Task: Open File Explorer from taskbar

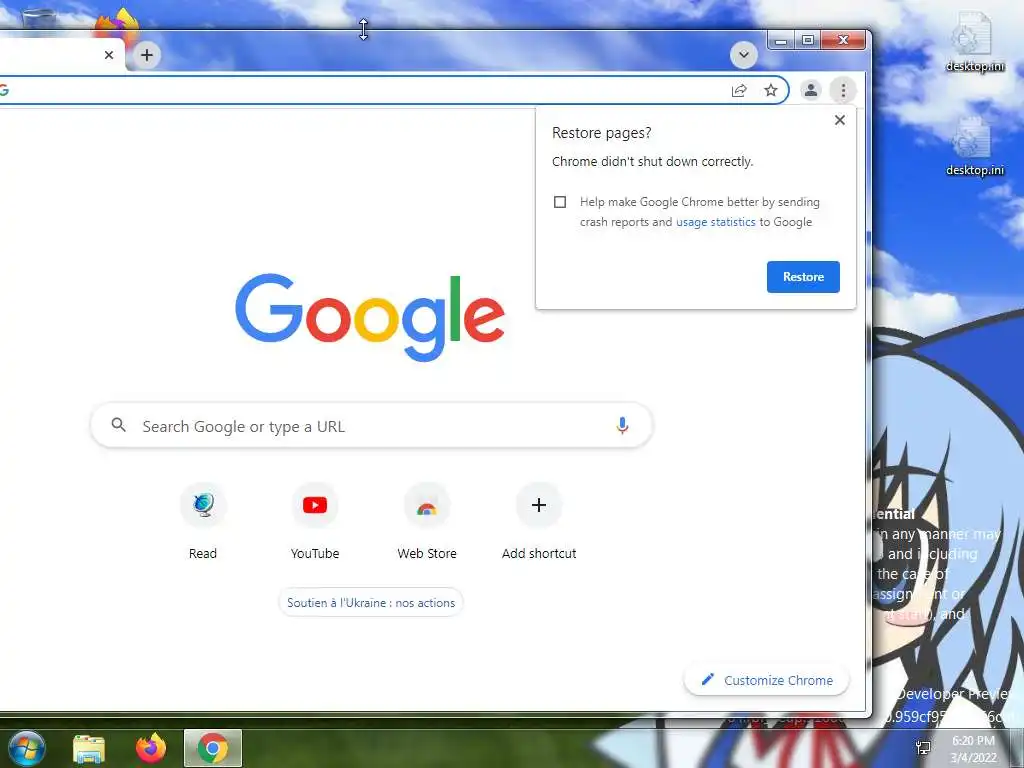Action: [x=89, y=748]
